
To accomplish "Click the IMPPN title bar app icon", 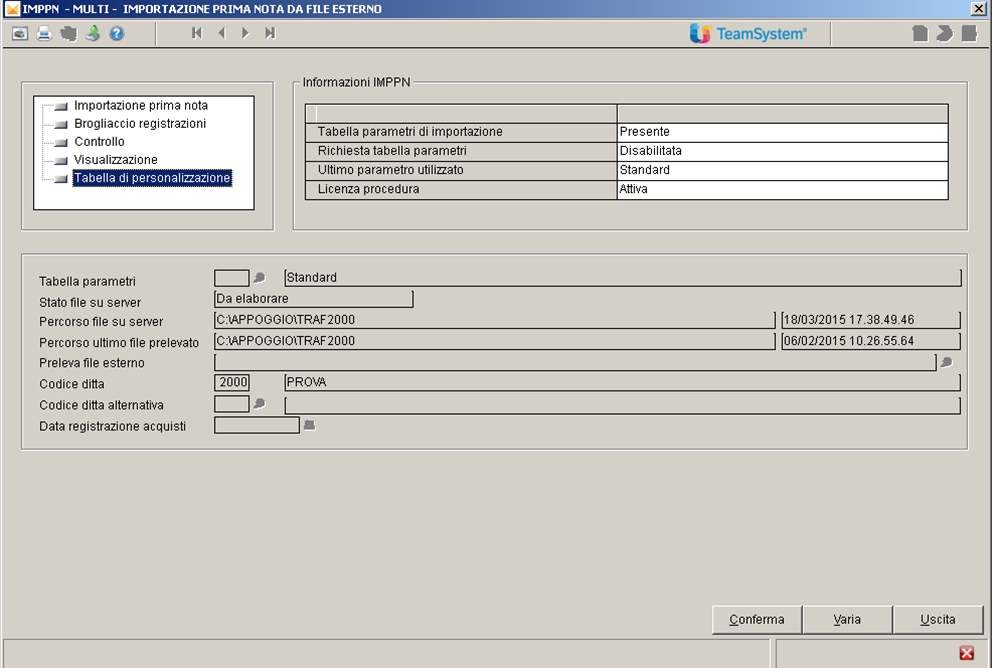I will [x=12, y=9].
